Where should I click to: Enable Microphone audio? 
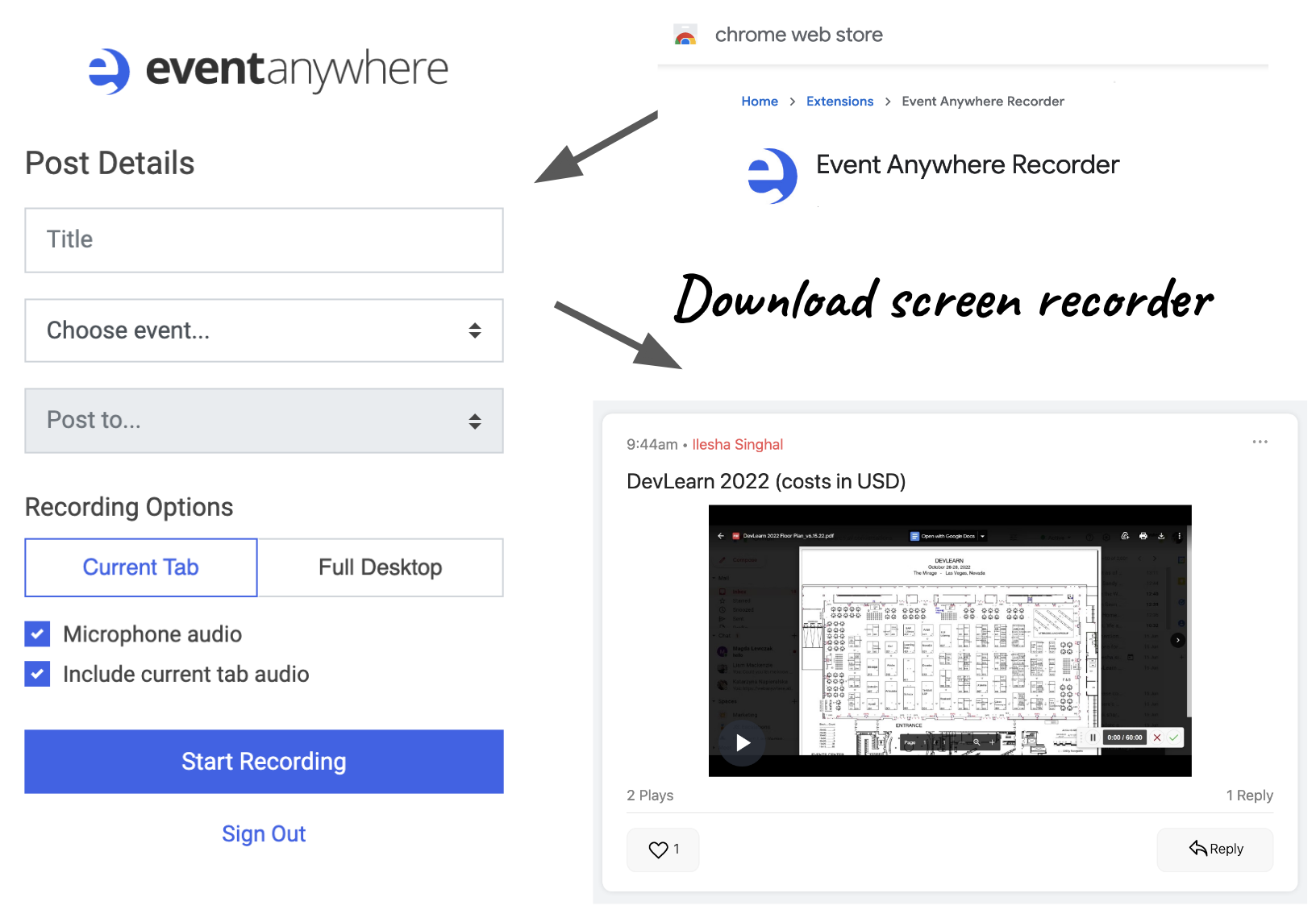pos(37,634)
